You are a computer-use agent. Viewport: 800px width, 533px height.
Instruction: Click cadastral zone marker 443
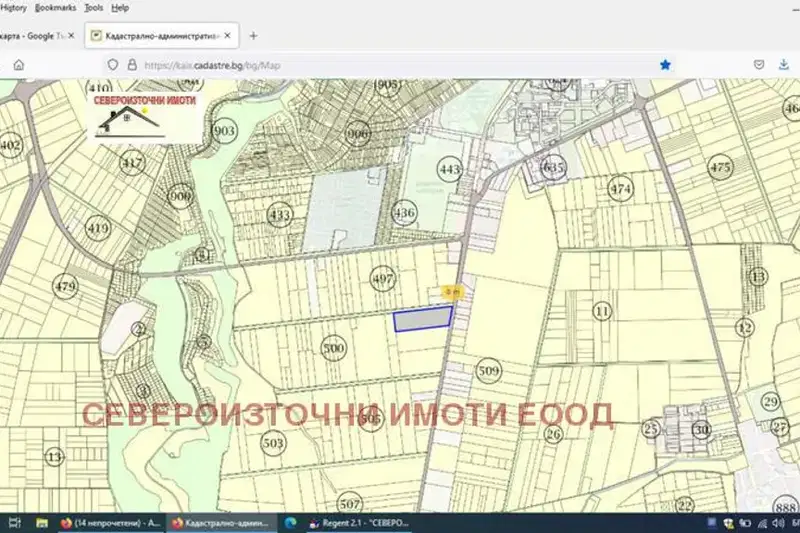coord(449,169)
